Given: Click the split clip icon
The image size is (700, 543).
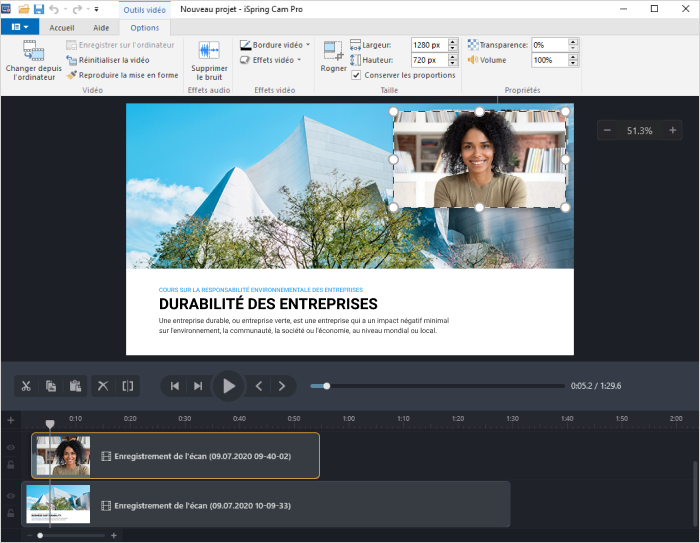Looking at the screenshot, I should 128,386.
